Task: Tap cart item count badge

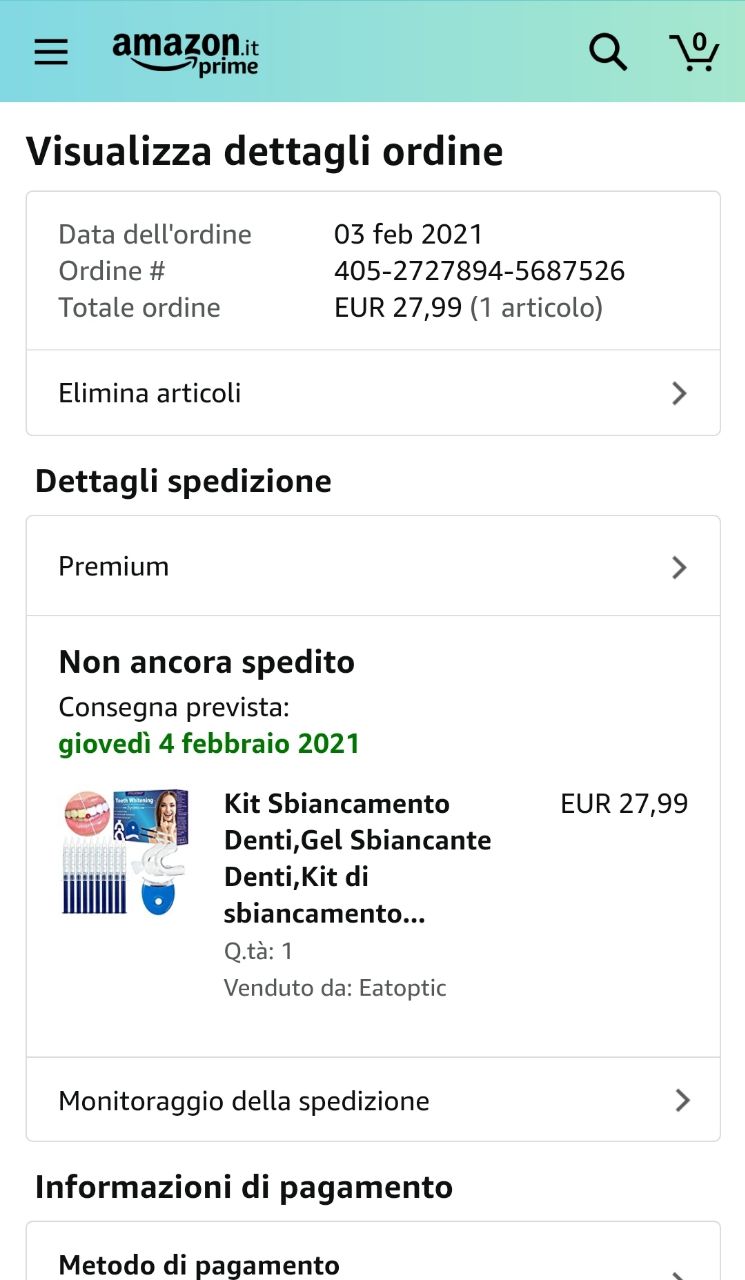Action: coord(699,43)
